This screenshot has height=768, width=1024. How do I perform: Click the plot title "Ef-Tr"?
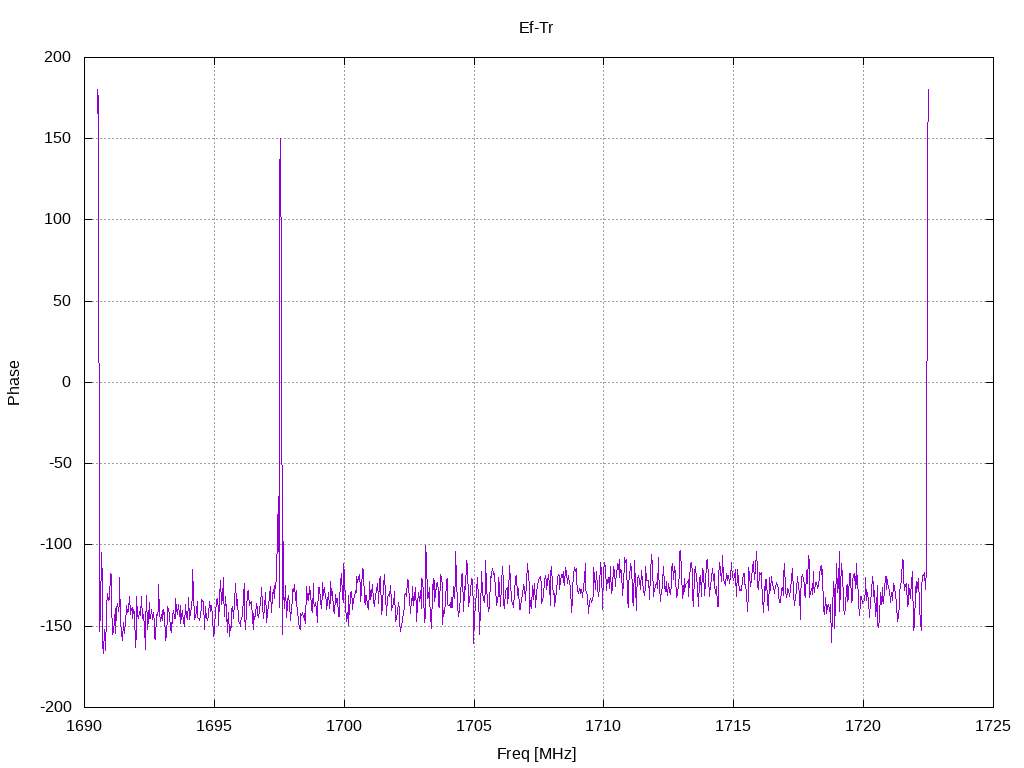pyautogui.click(x=536, y=28)
